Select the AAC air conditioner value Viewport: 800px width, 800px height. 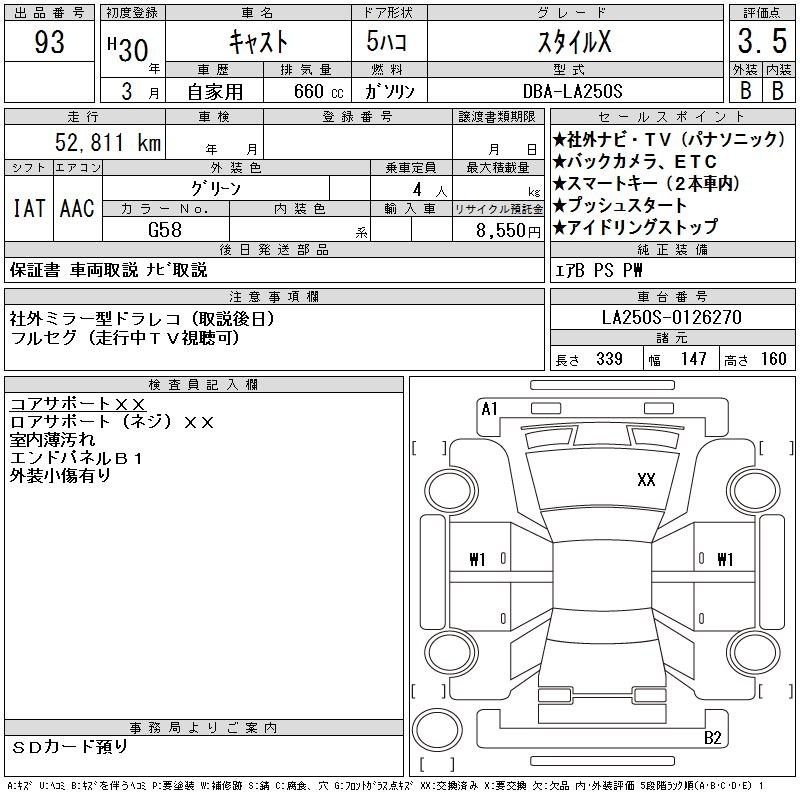point(77,209)
